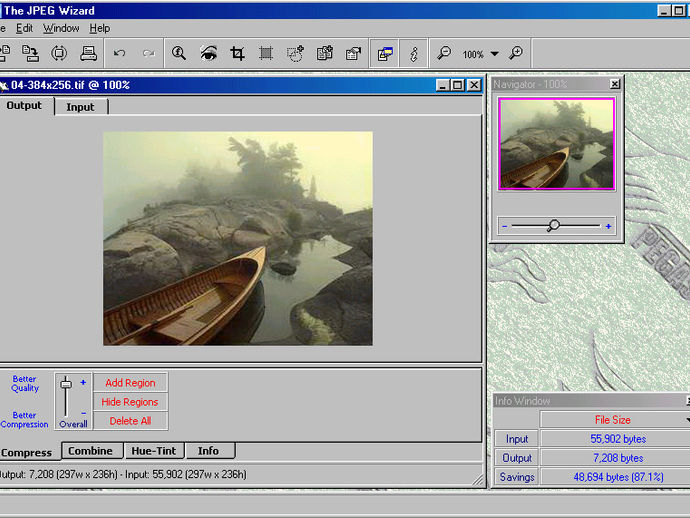Click the Navigator plus zoom button
The width and height of the screenshot is (690, 518).
608,226
